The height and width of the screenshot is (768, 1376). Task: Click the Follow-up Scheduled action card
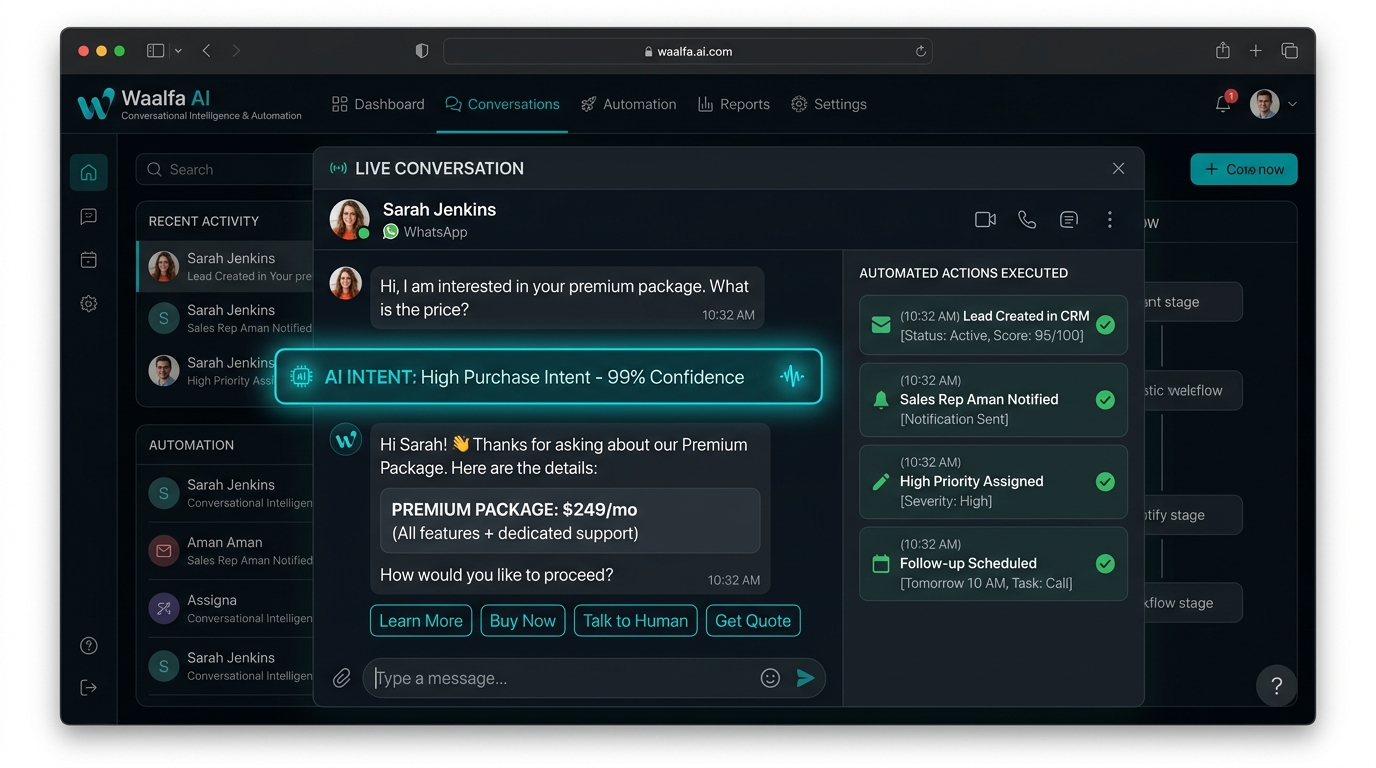pyautogui.click(x=993, y=564)
